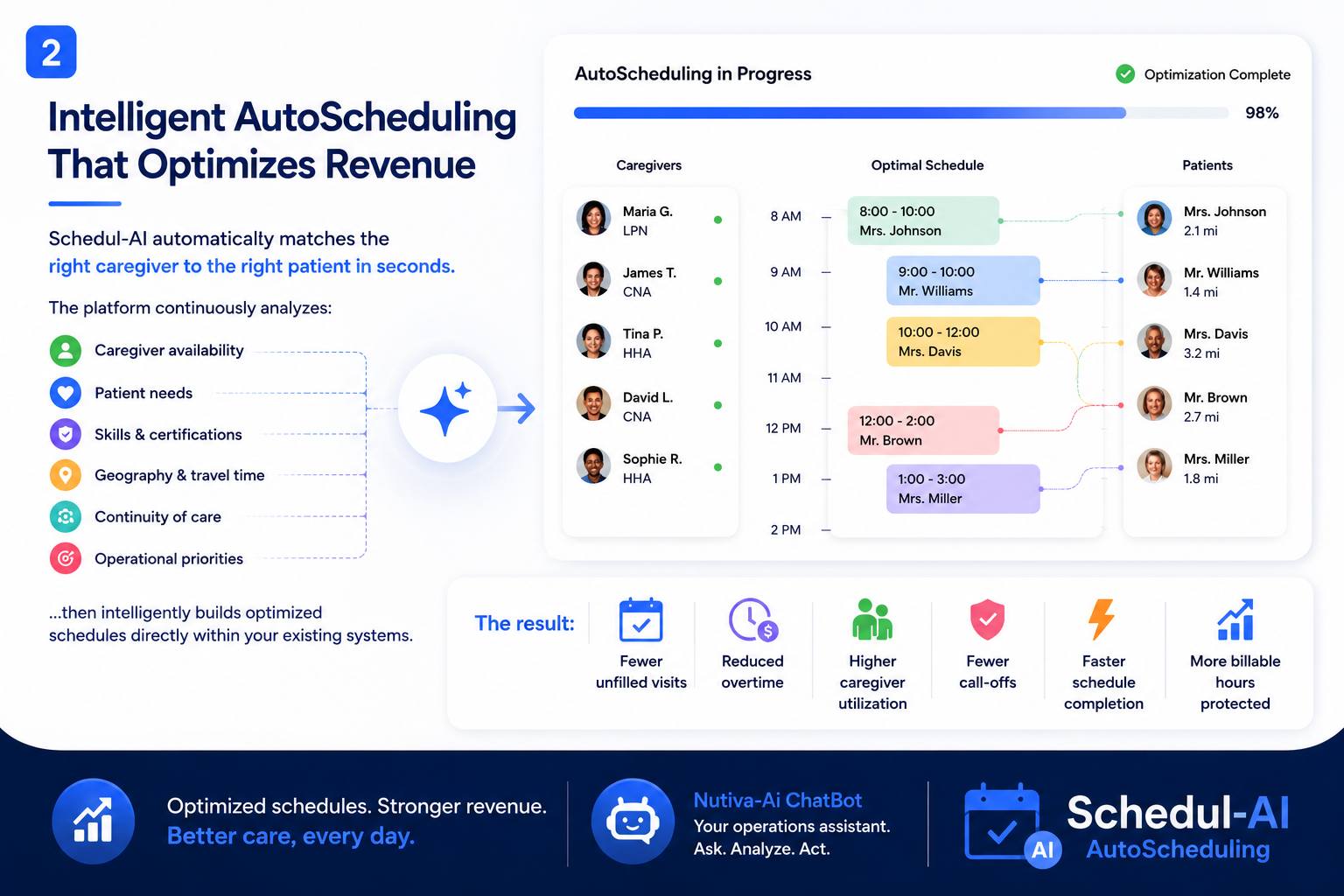Click the Optimal Schedule column header

[x=927, y=165]
